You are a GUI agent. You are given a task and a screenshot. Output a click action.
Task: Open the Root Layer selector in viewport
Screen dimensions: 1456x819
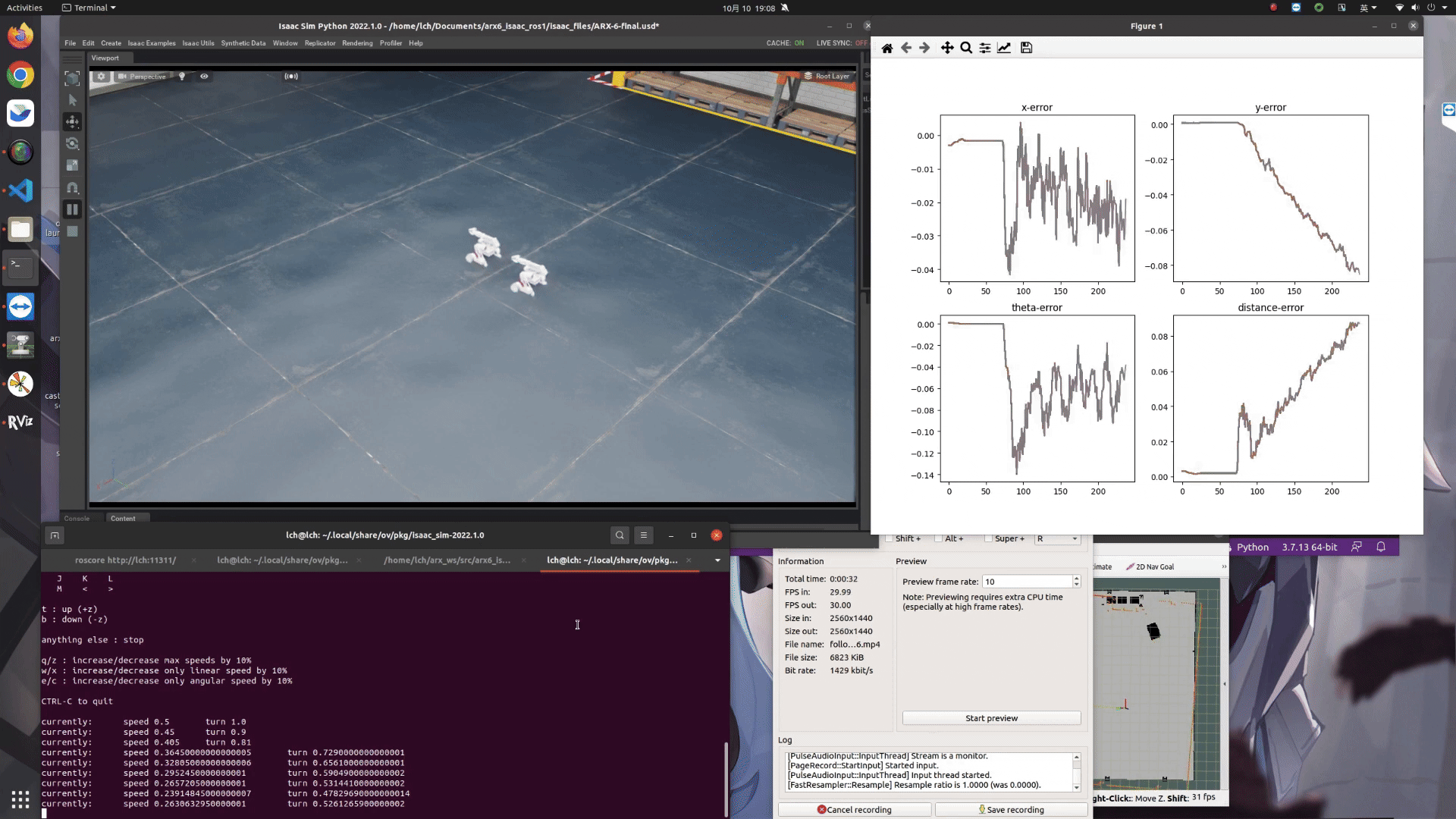click(827, 77)
